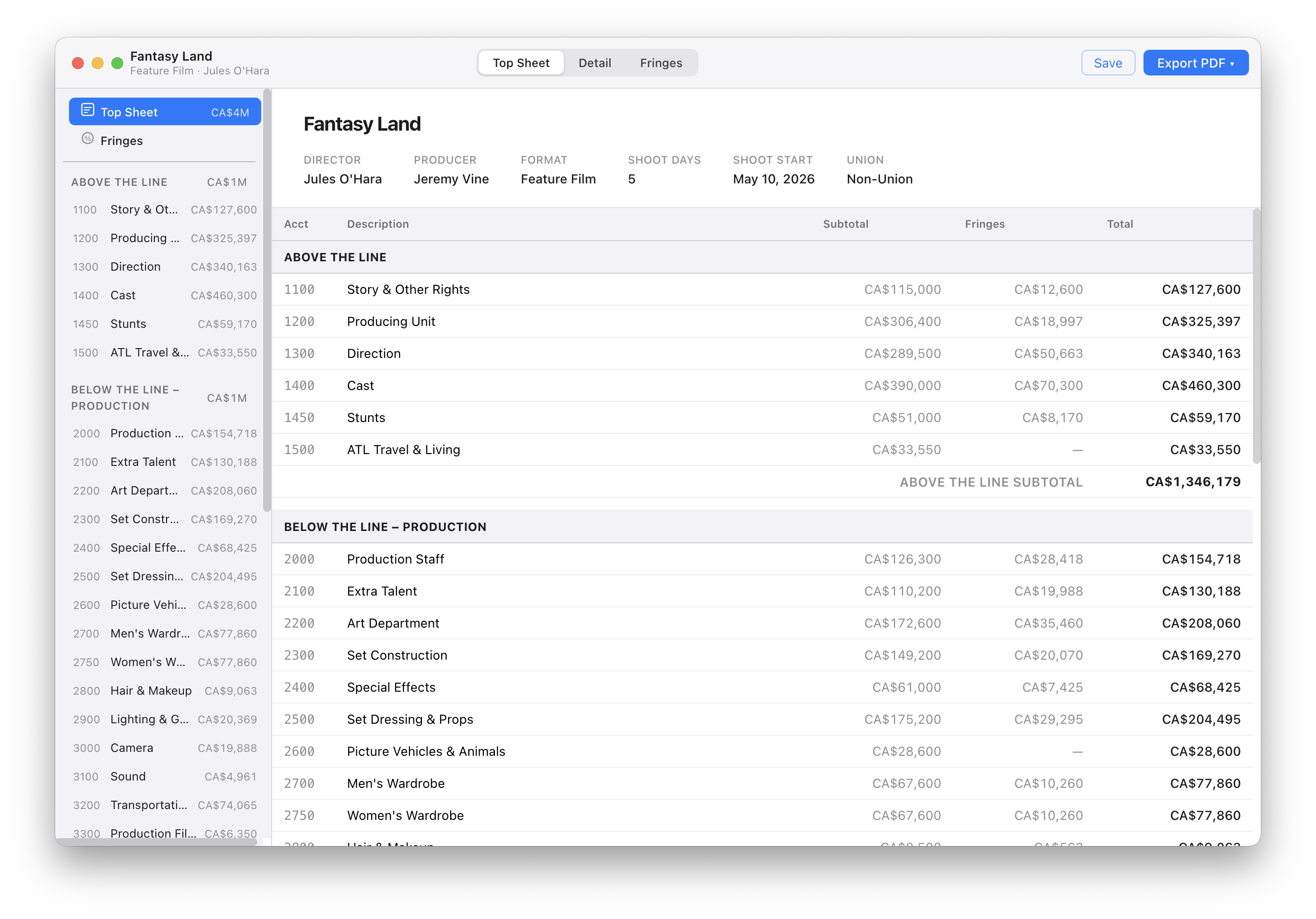The width and height of the screenshot is (1316, 919).
Task: Click the Production Staff table row
Action: click(762, 560)
